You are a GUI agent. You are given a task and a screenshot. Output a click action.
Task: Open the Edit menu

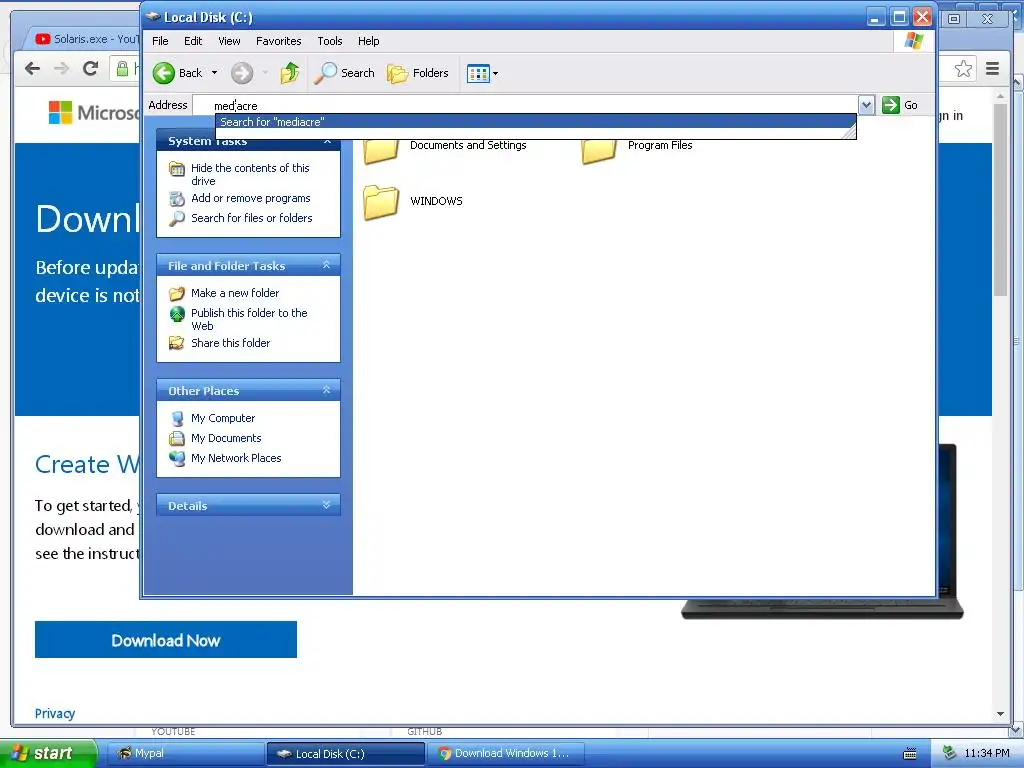pos(193,41)
